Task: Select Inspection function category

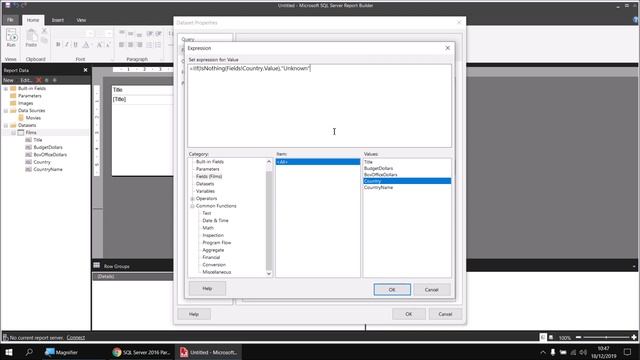Action: [x=213, y=235]
